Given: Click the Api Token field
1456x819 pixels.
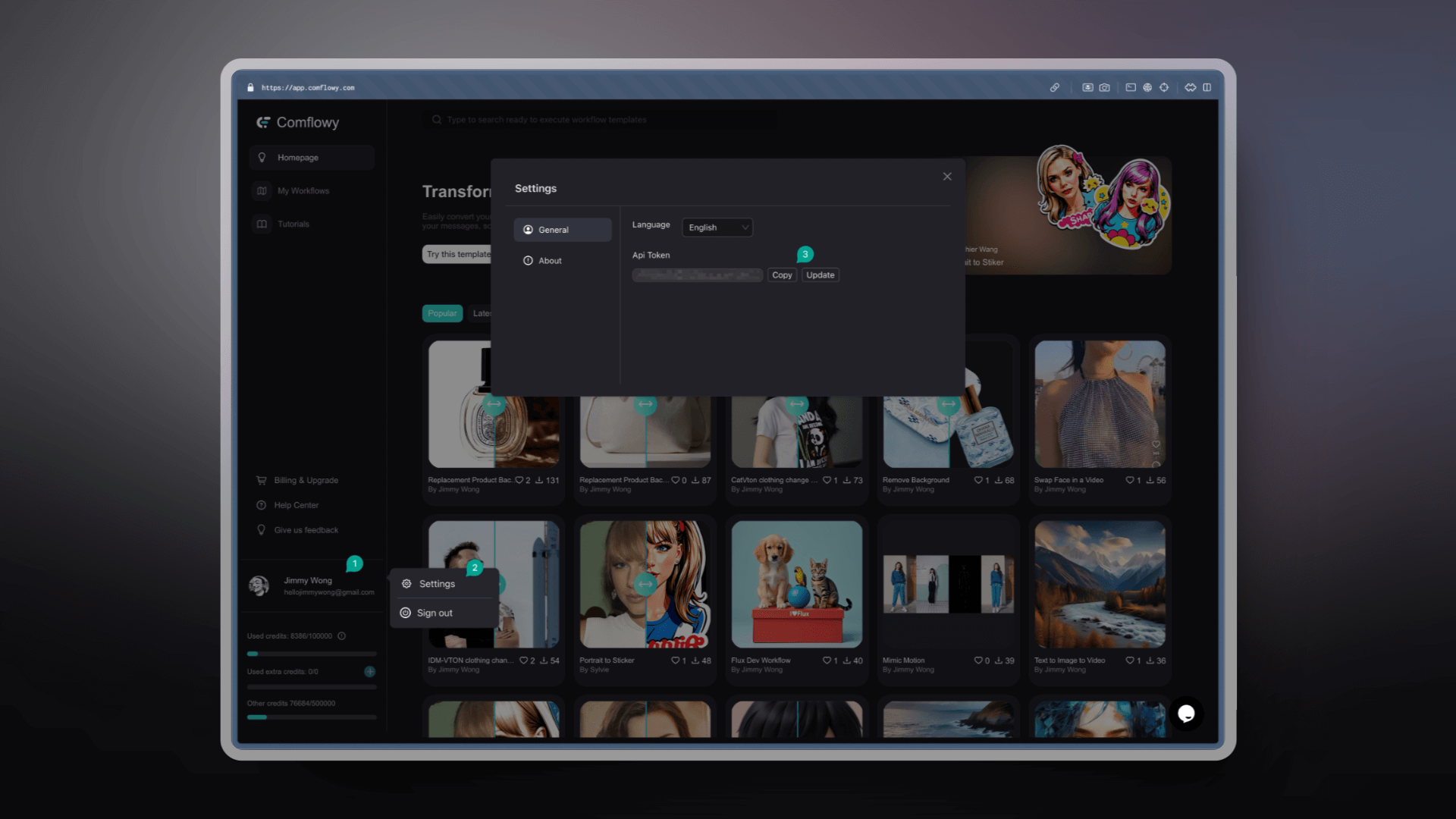Looking at the screenshot, I should (x=698, y=275).
